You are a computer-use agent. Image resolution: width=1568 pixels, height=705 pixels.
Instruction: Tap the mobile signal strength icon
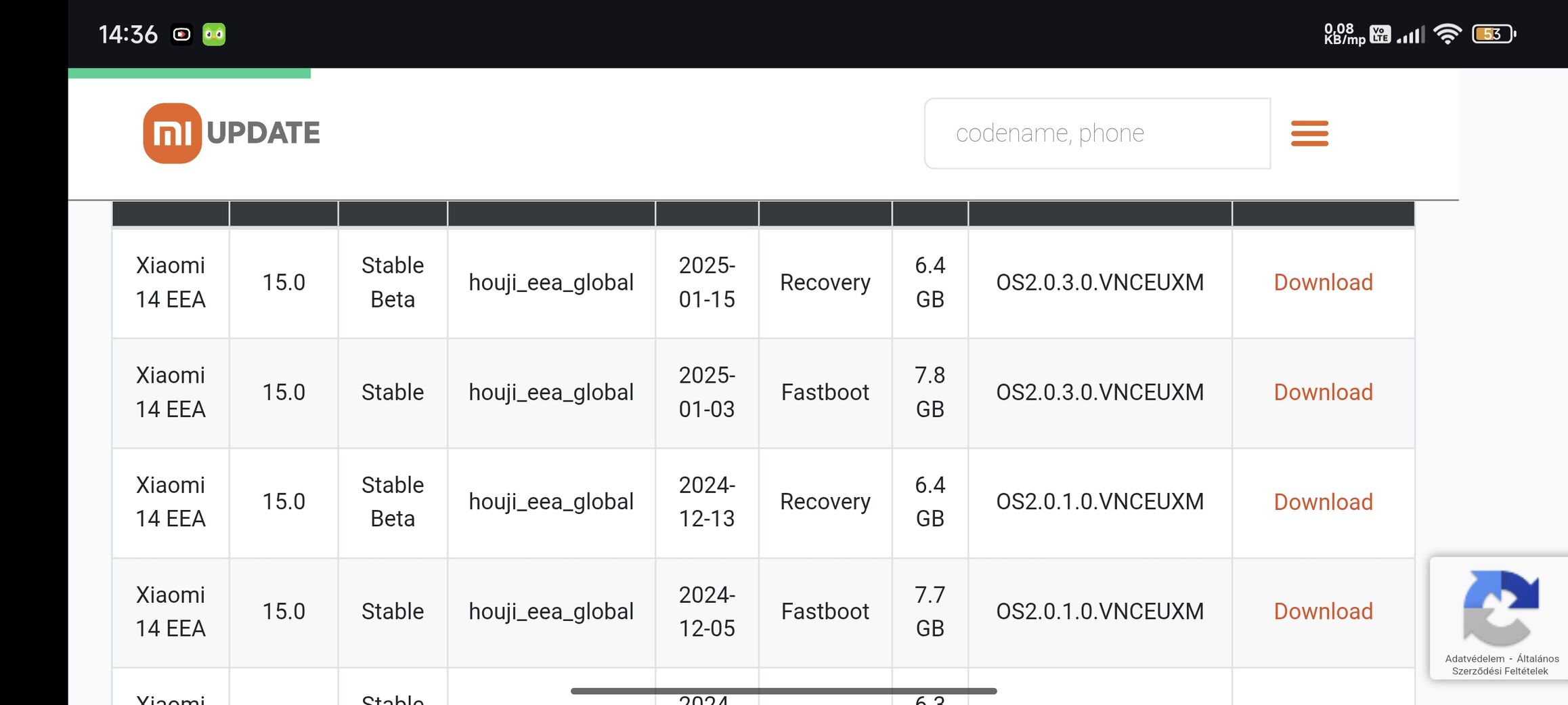(1410, 35)
